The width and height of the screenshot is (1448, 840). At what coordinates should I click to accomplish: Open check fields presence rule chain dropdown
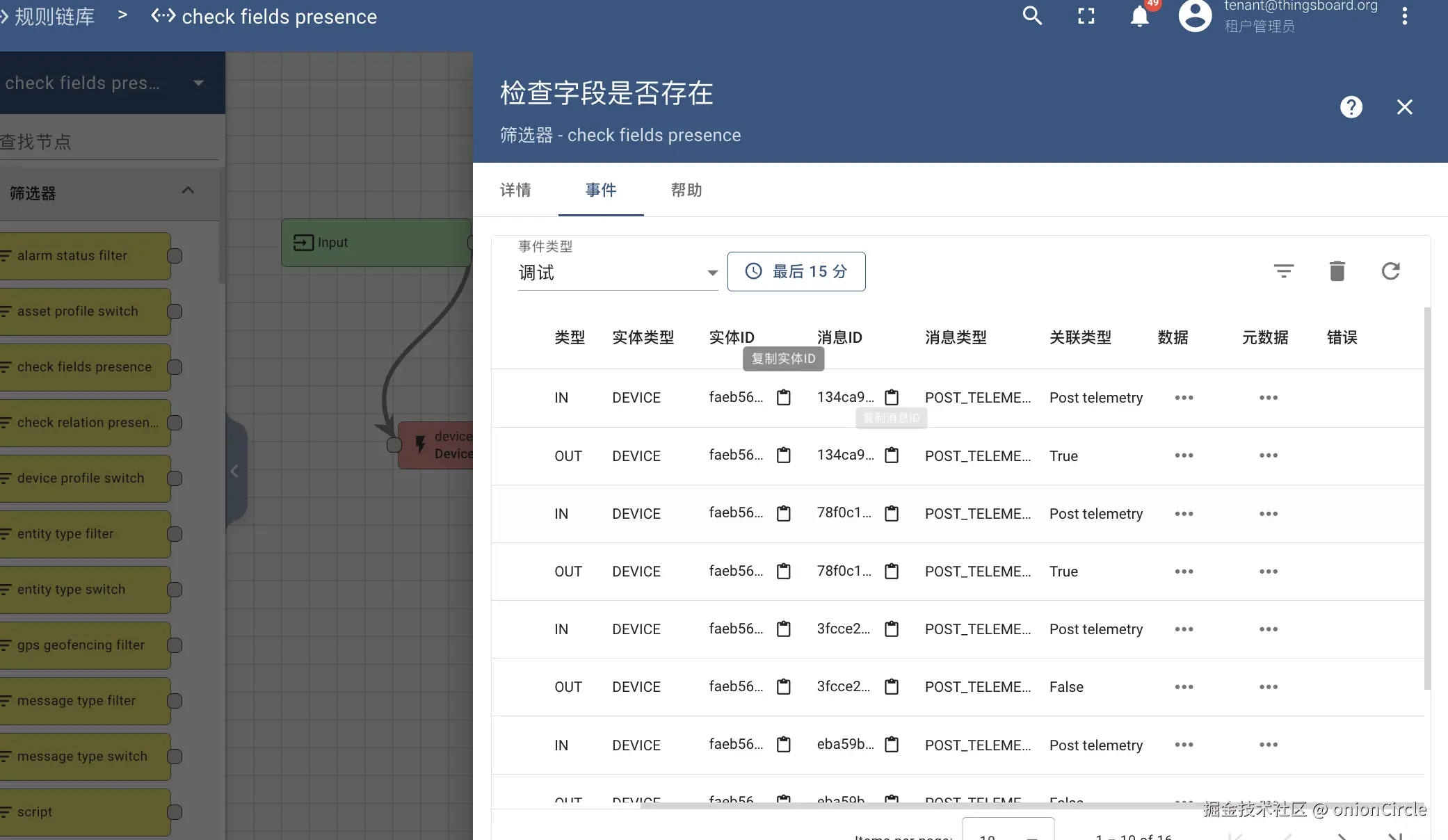pos(199,83)
